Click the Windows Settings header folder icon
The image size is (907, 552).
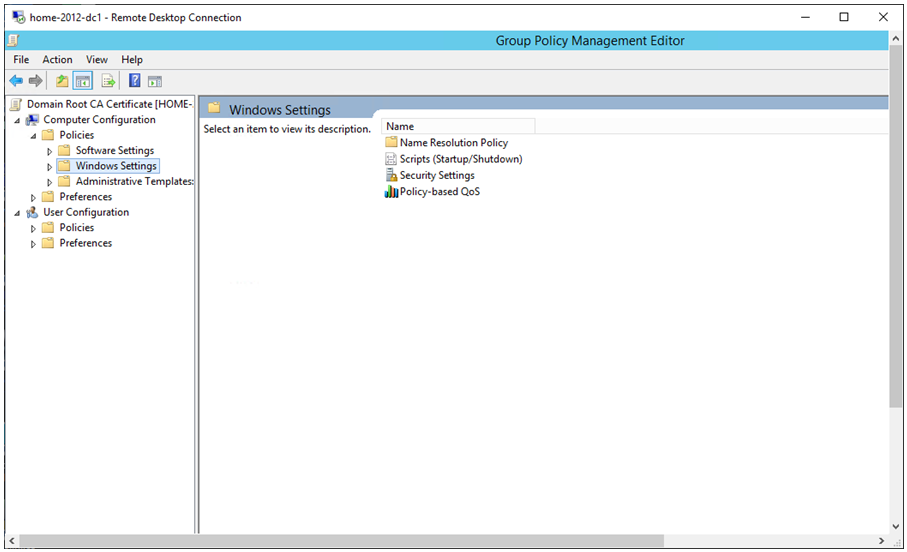tap(214, 108)
